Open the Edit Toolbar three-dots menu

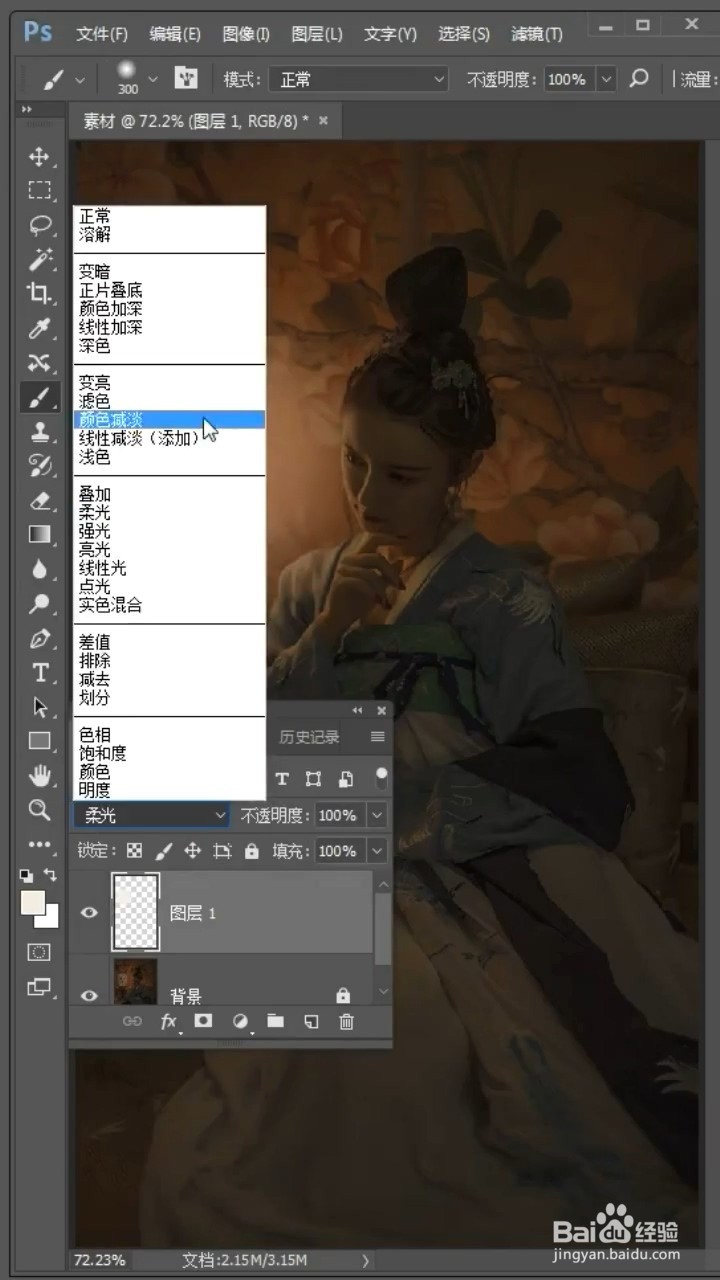tap(39, 844)
